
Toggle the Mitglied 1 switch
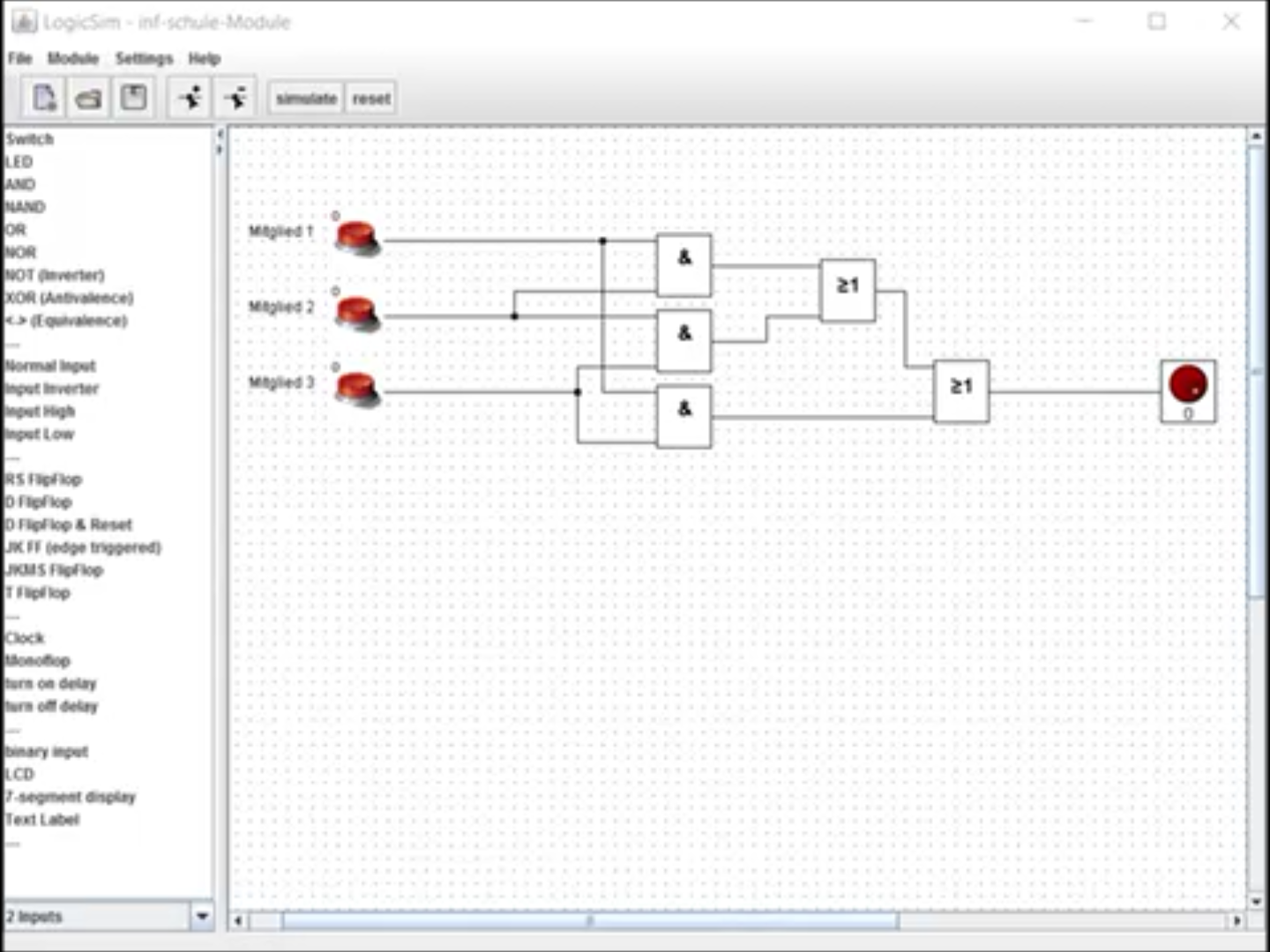tap(356, 238)
